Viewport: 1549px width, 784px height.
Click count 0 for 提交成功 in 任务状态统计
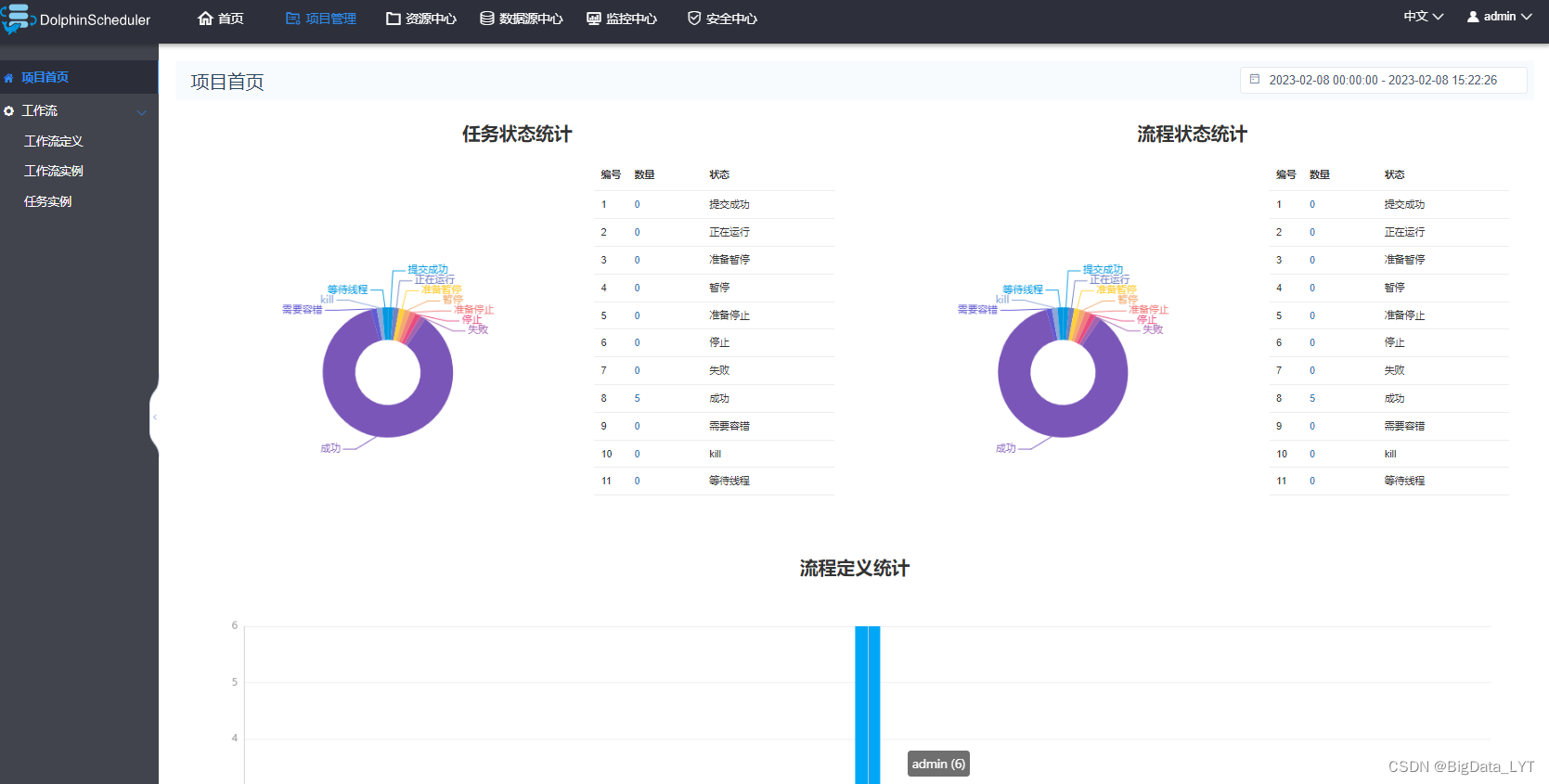coord(638,204)
